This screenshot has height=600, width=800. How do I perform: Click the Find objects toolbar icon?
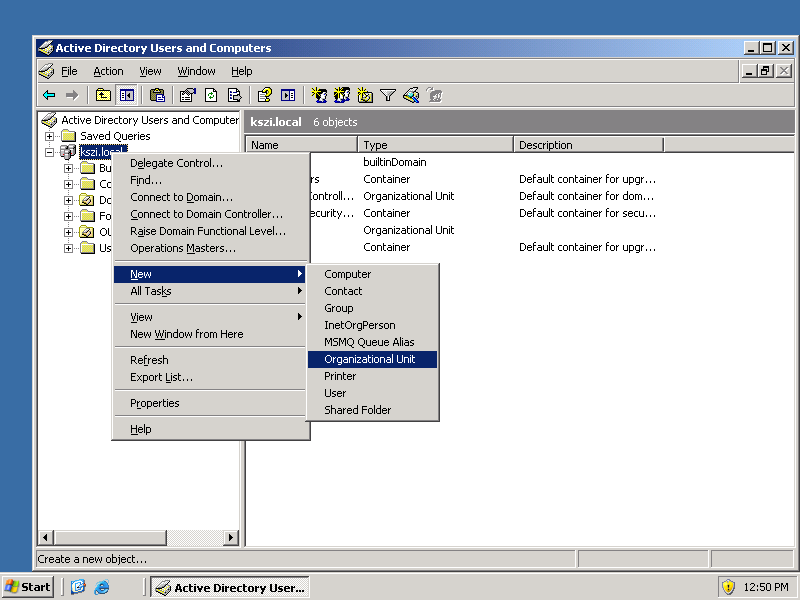click(x=411, y=95)
